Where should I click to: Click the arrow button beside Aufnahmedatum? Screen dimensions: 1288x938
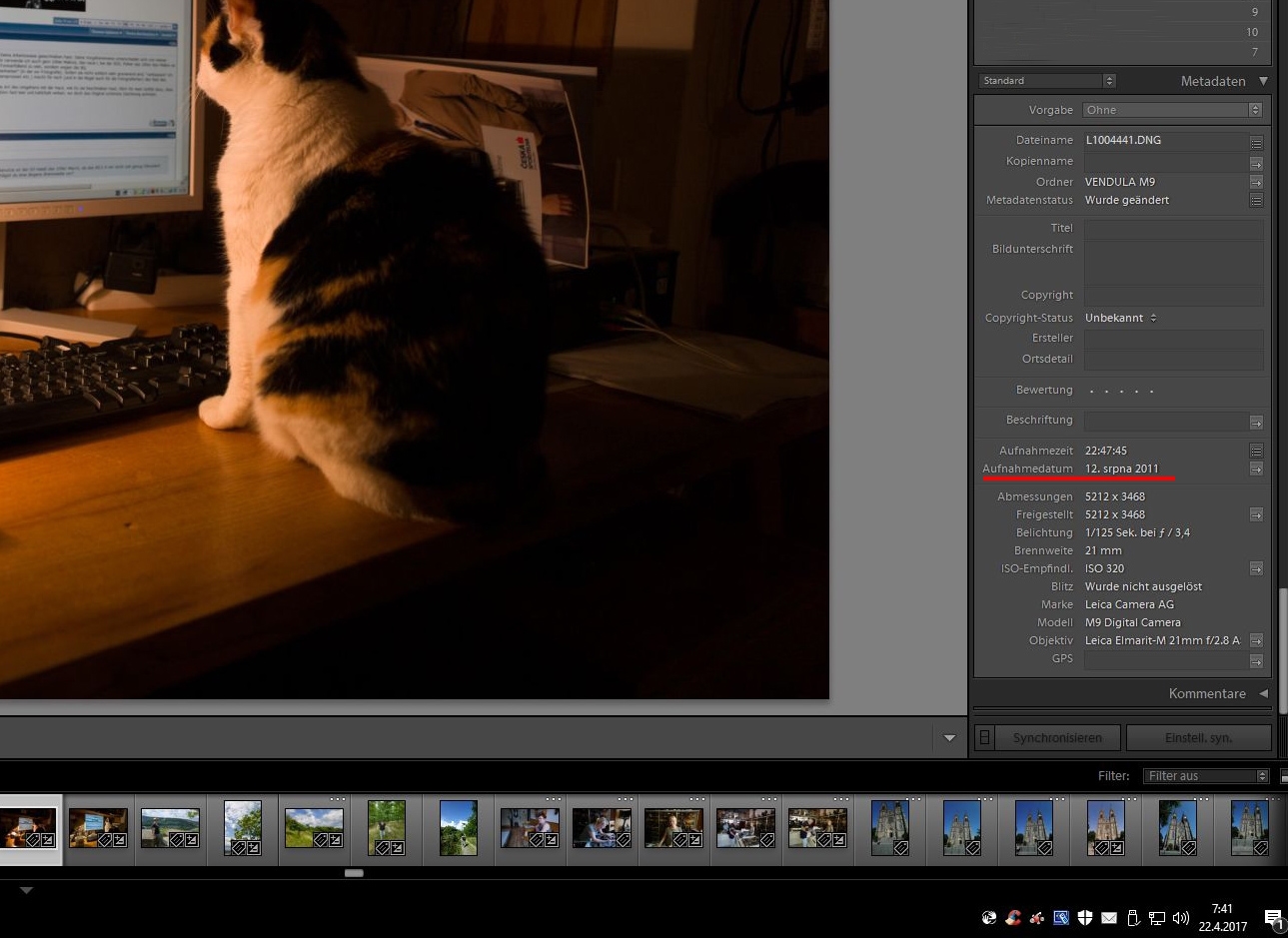[x=1256, y=469]
